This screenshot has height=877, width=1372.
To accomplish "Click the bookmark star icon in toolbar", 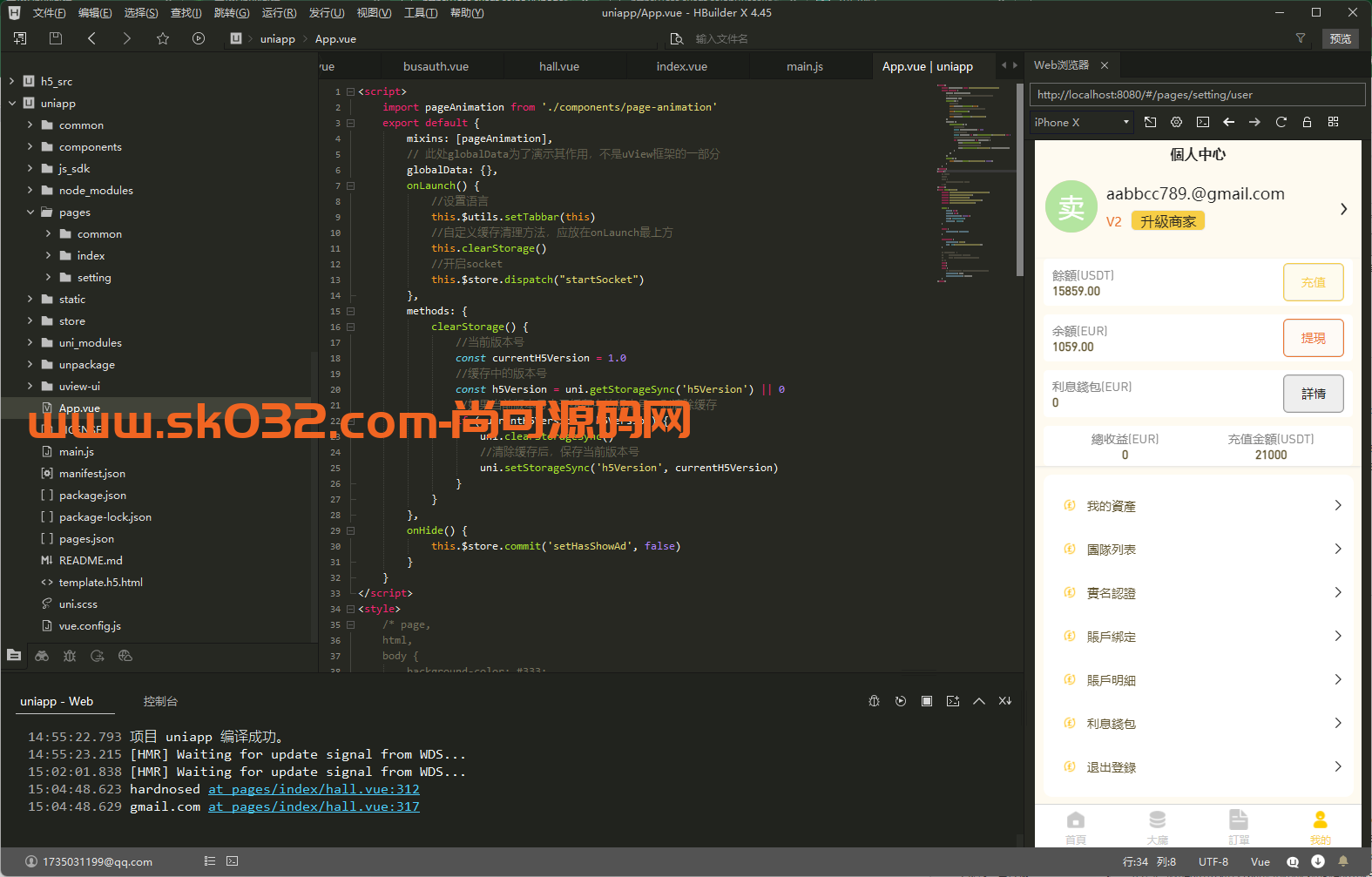I will (163, 38).
